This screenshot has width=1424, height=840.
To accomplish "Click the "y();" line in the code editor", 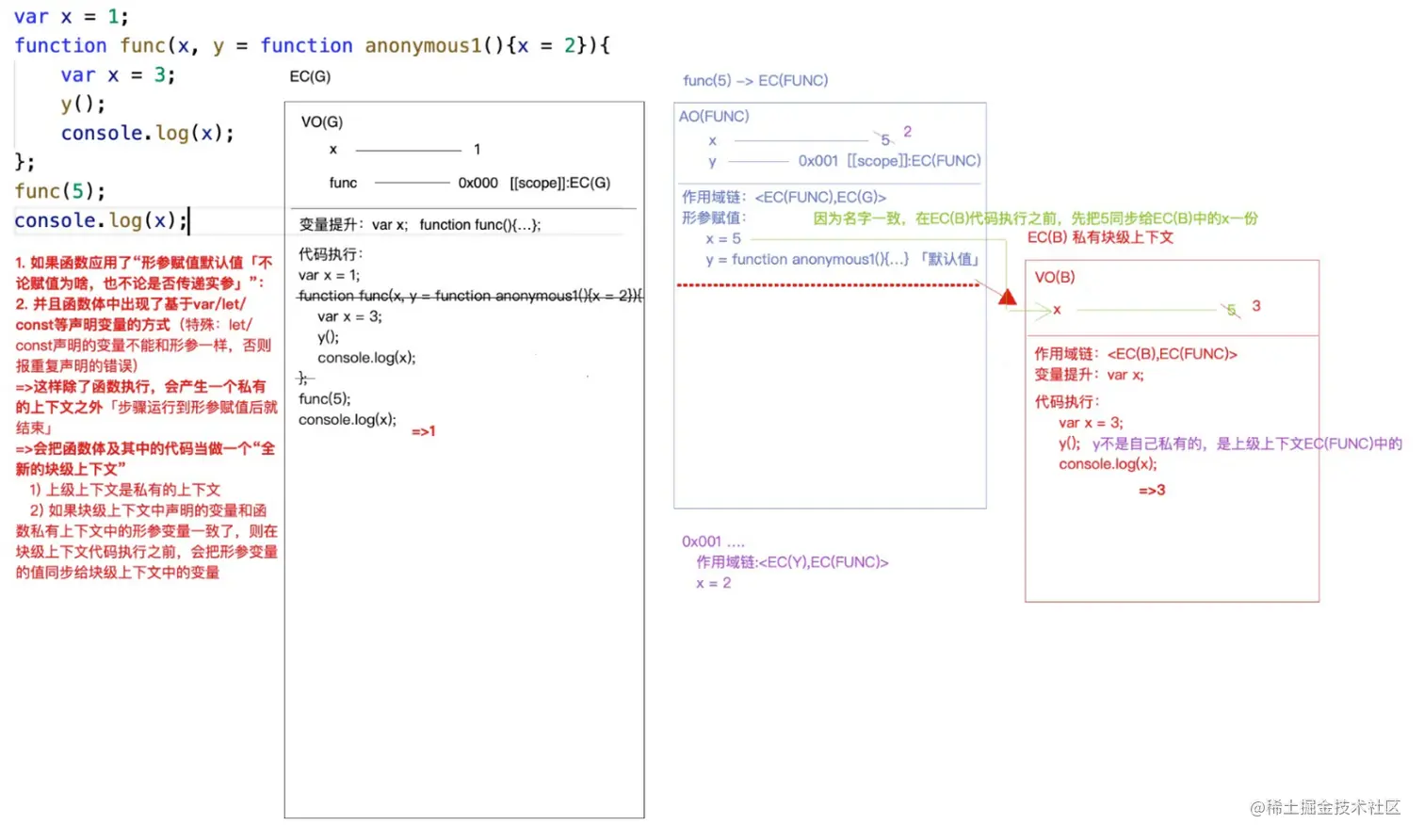I will click(83, 104).
